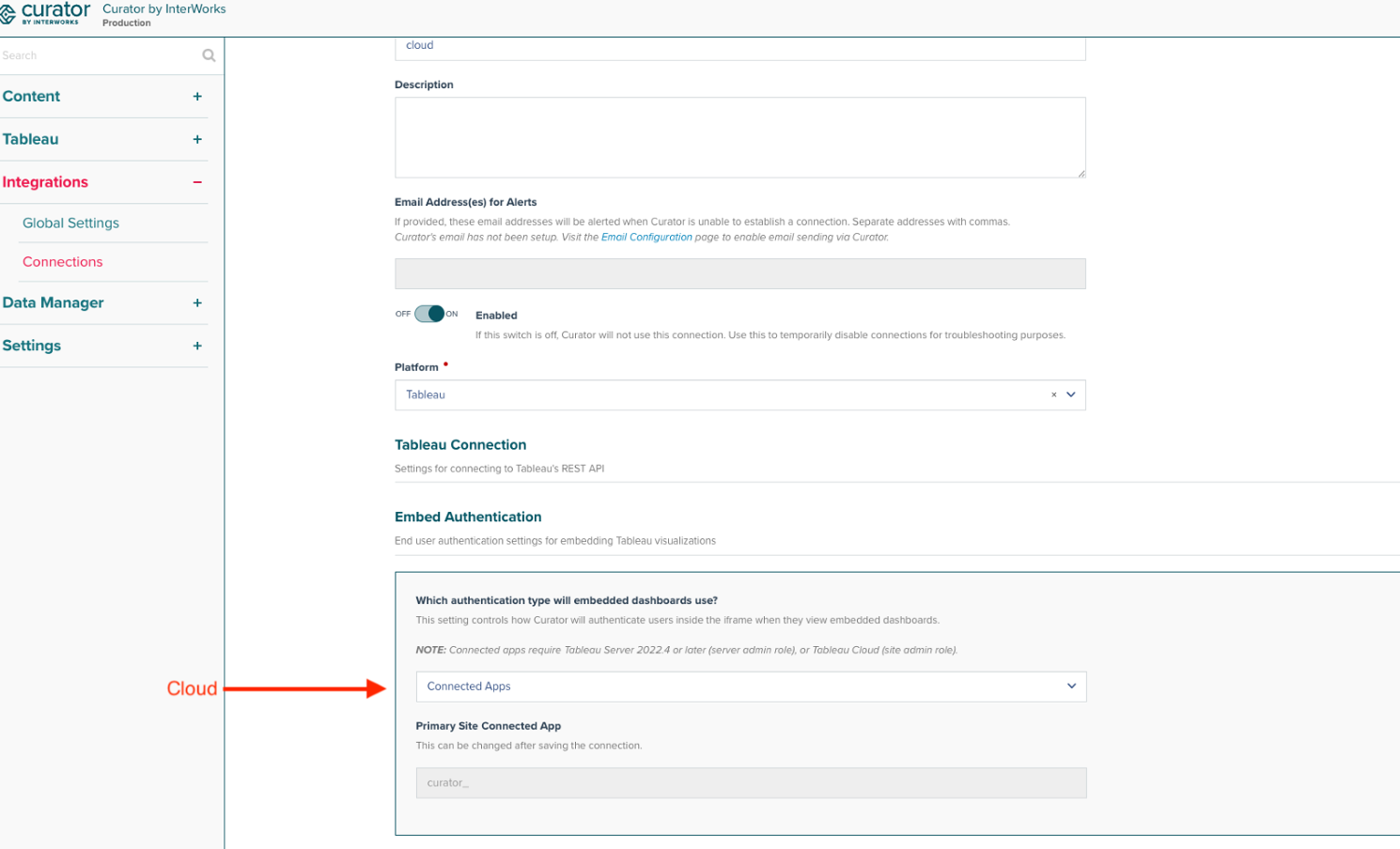Open Connections under Integrations

click(62, 262)
